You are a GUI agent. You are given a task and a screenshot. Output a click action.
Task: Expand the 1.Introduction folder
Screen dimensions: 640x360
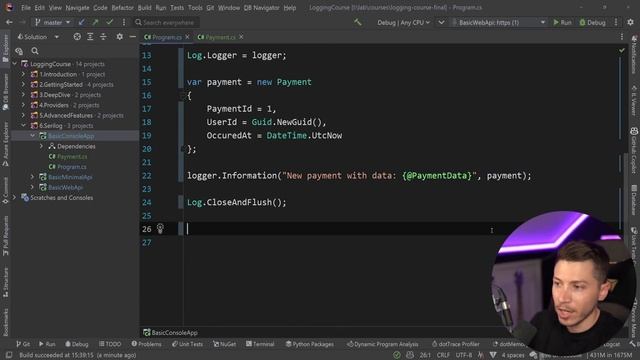(x=23, y=74)
